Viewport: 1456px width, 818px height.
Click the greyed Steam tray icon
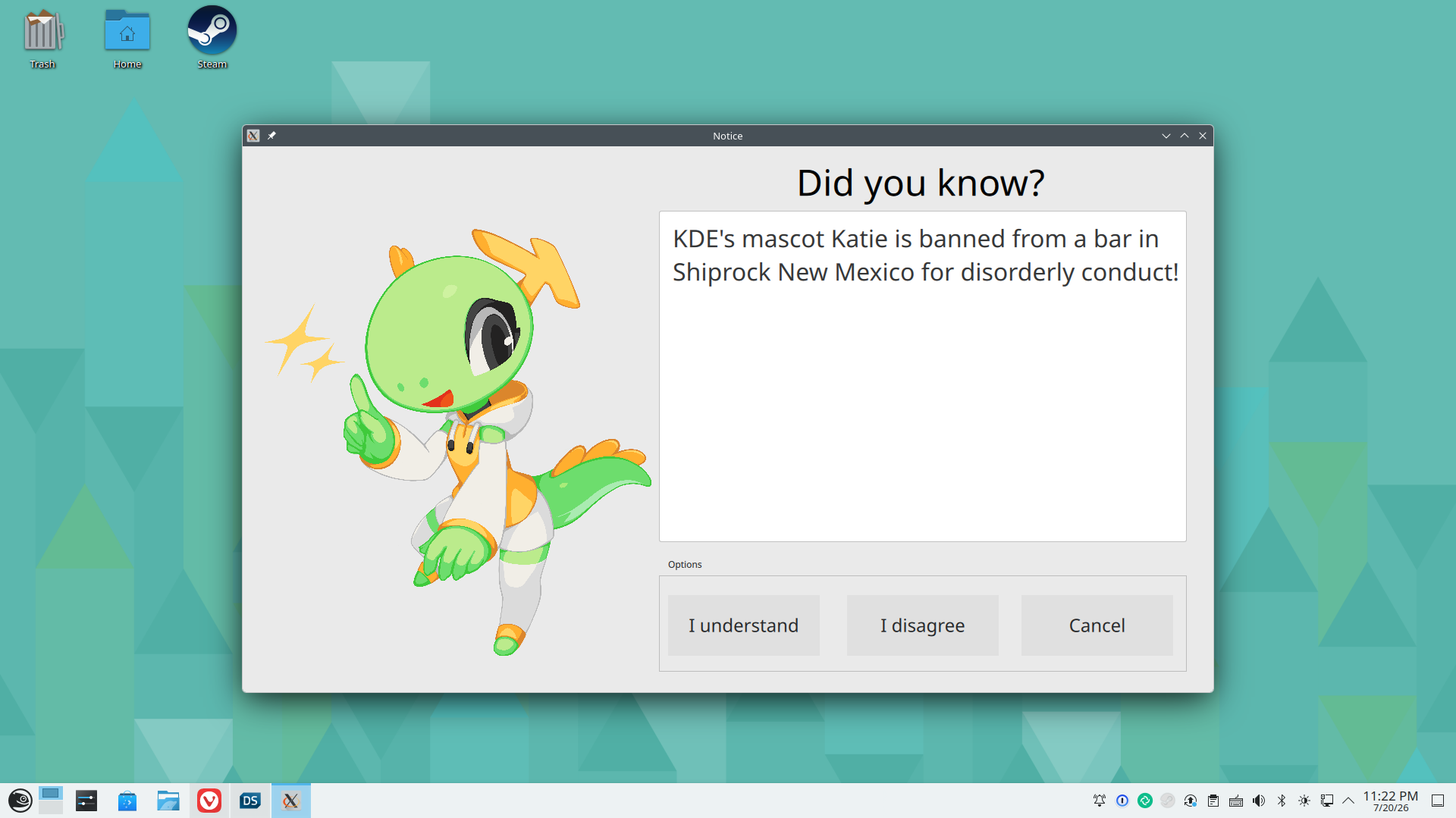pos(1168,801)
